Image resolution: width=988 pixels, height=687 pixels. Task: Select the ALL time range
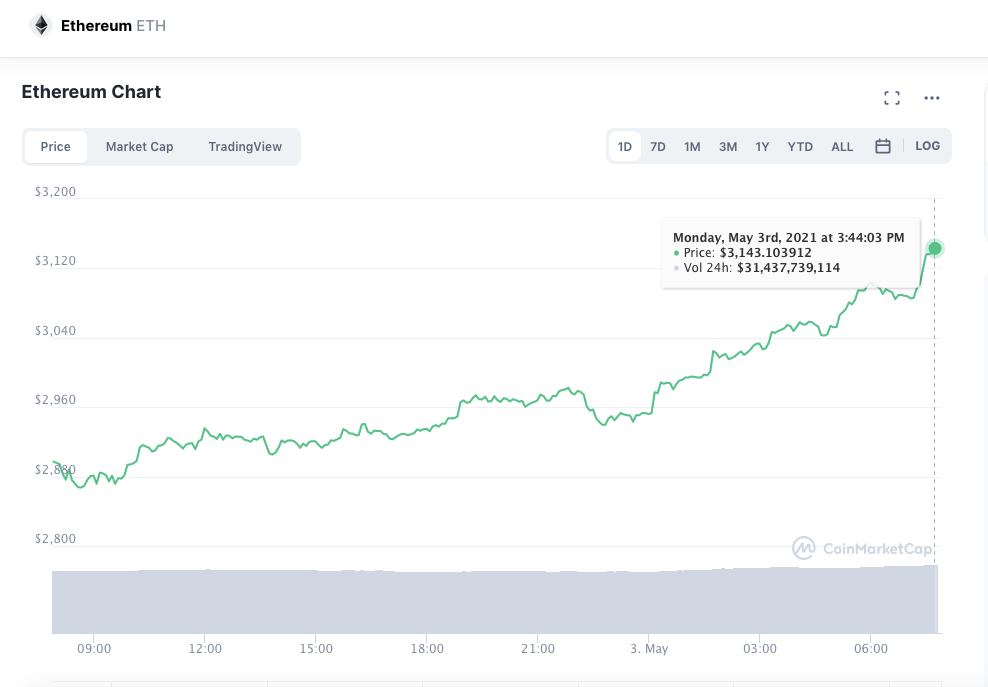point(842,147)
